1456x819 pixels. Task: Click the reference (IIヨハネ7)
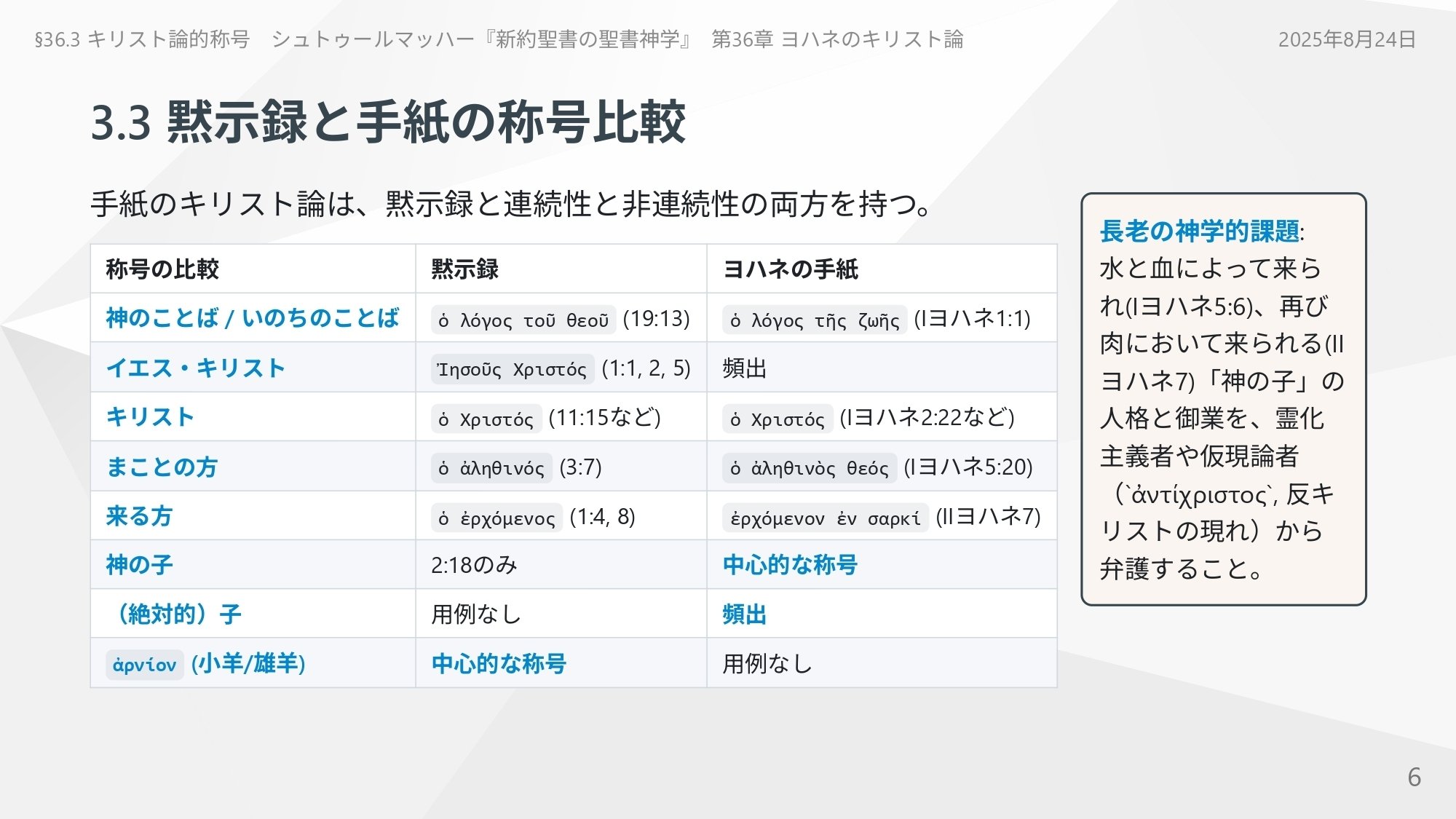[x=989, y=517]
